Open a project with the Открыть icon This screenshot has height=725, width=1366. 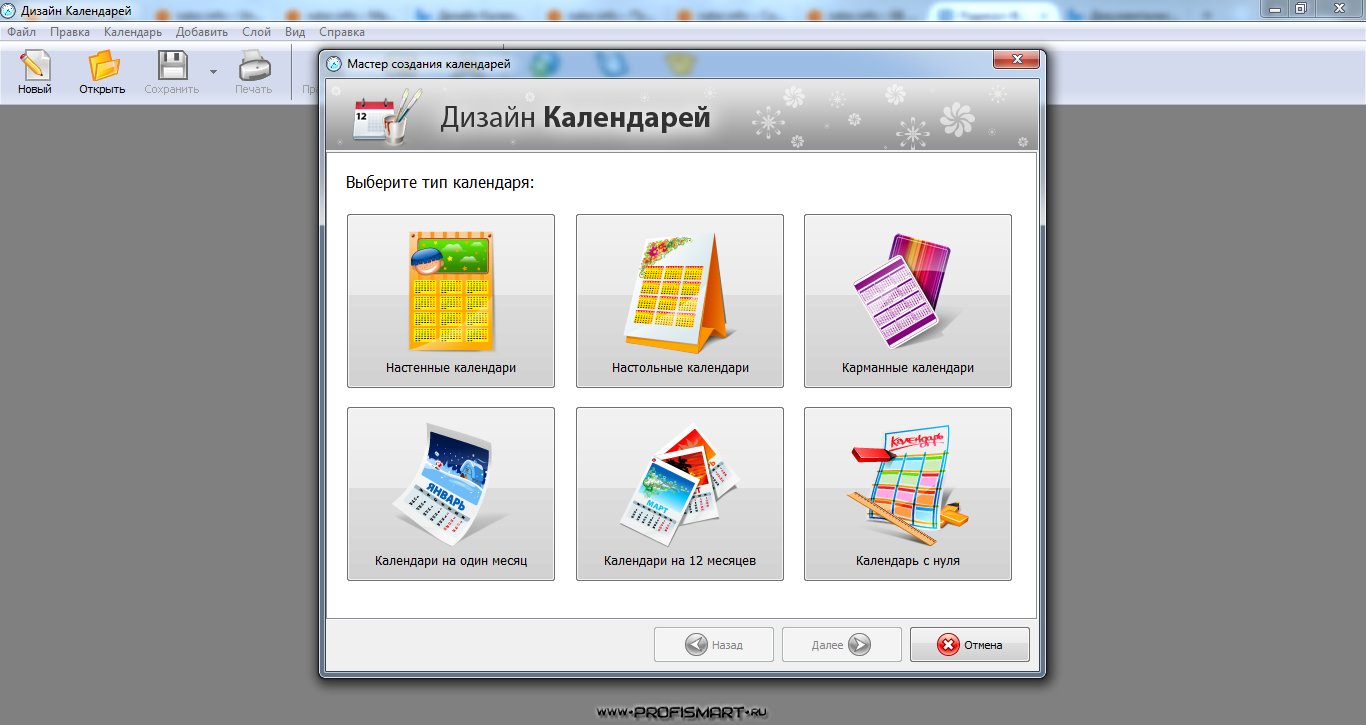(103, 66)
